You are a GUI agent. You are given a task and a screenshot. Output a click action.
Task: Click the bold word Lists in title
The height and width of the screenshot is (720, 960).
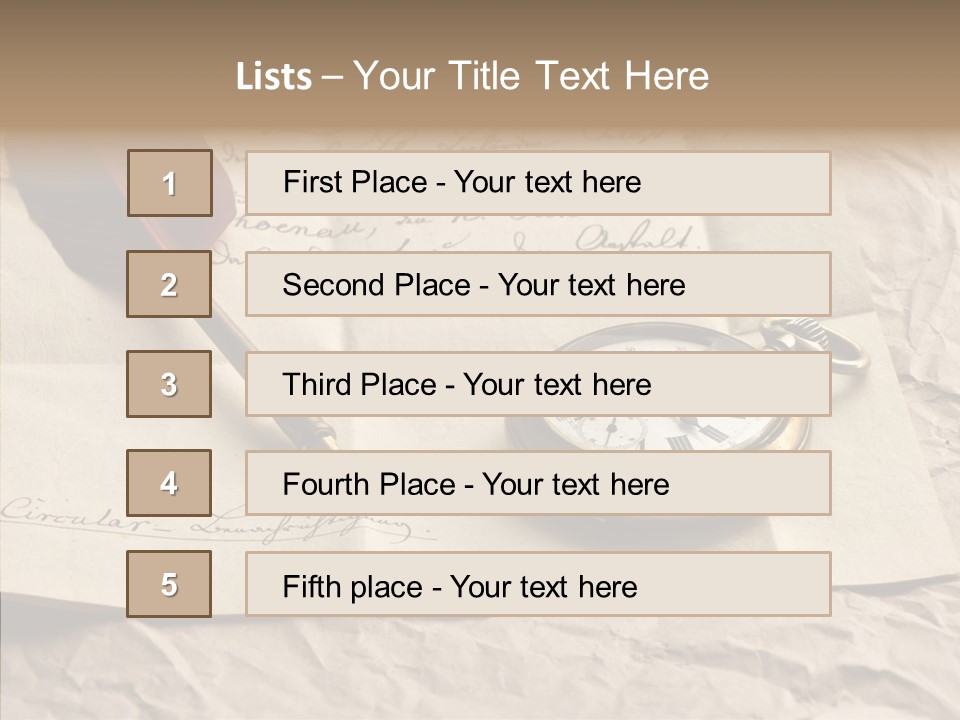point(274,77)
